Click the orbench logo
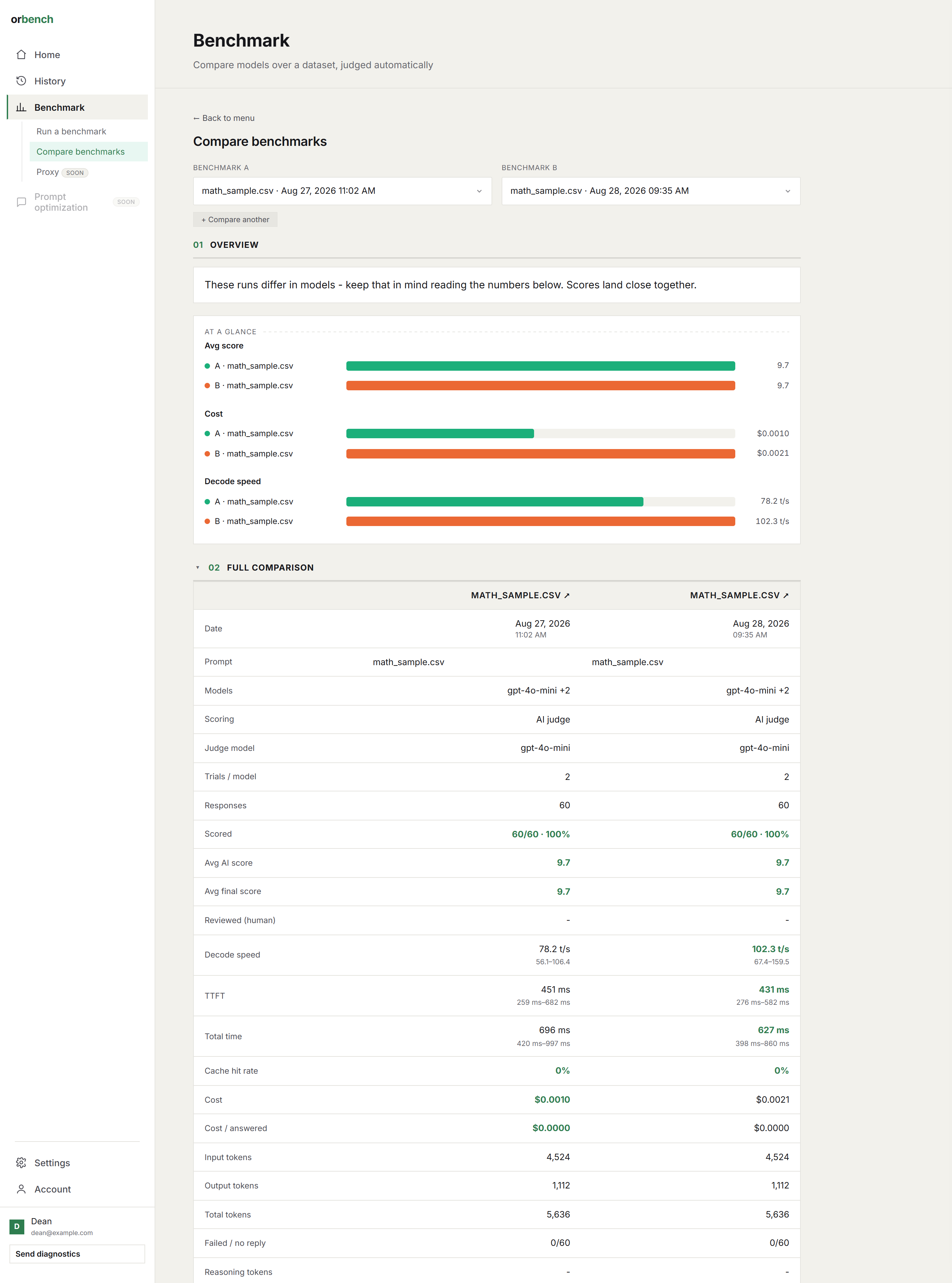This screenshot has width=952, height=1283. [32, 19]
